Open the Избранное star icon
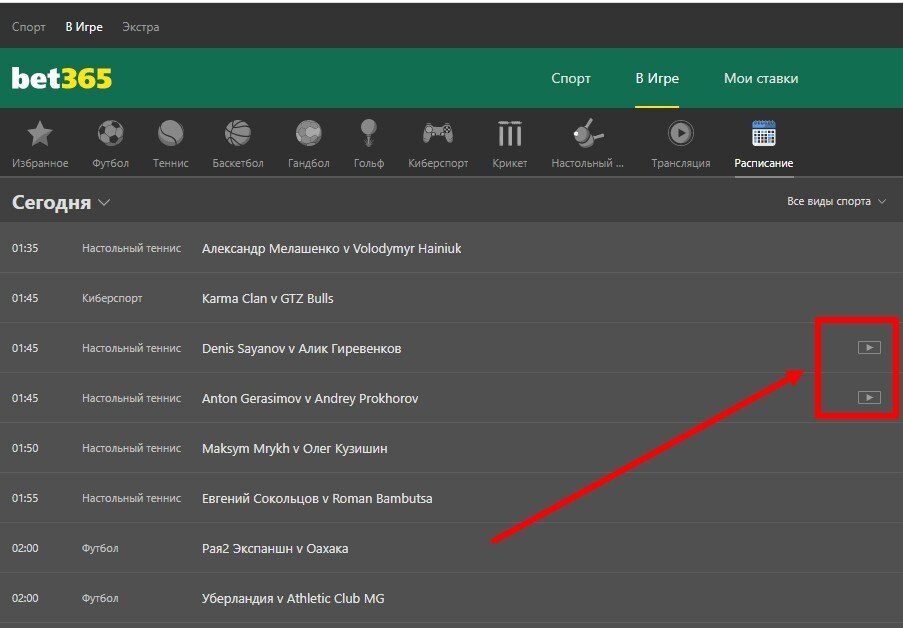This screenshot has height=628, width=903. coord(40,134)
